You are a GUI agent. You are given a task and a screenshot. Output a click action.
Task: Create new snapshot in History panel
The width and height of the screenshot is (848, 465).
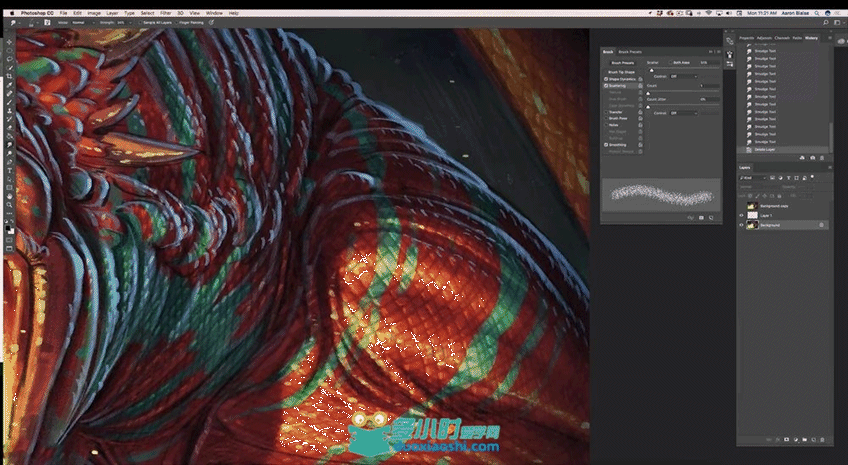pos(813,158)
